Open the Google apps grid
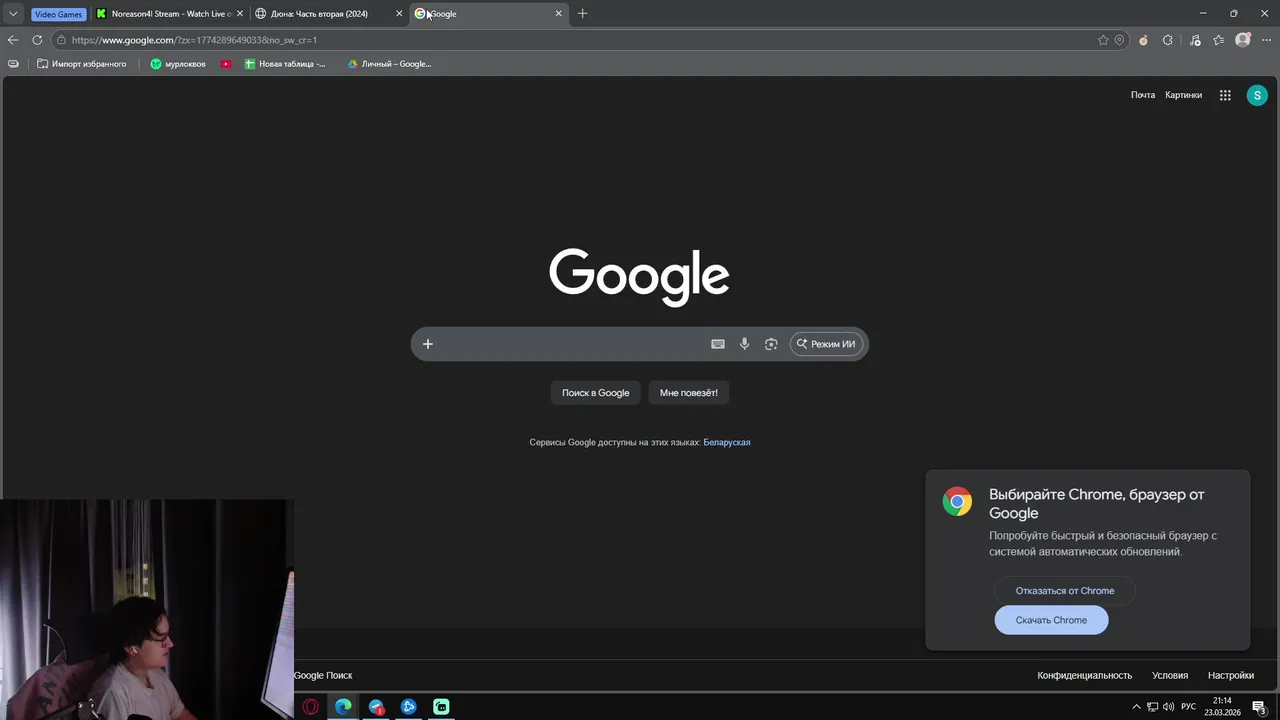Screen dimensions: 1280x720 pos(1225,95)
